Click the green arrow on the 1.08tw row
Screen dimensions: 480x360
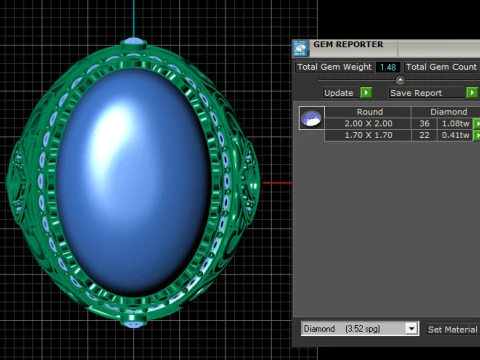tap(477, 123)
